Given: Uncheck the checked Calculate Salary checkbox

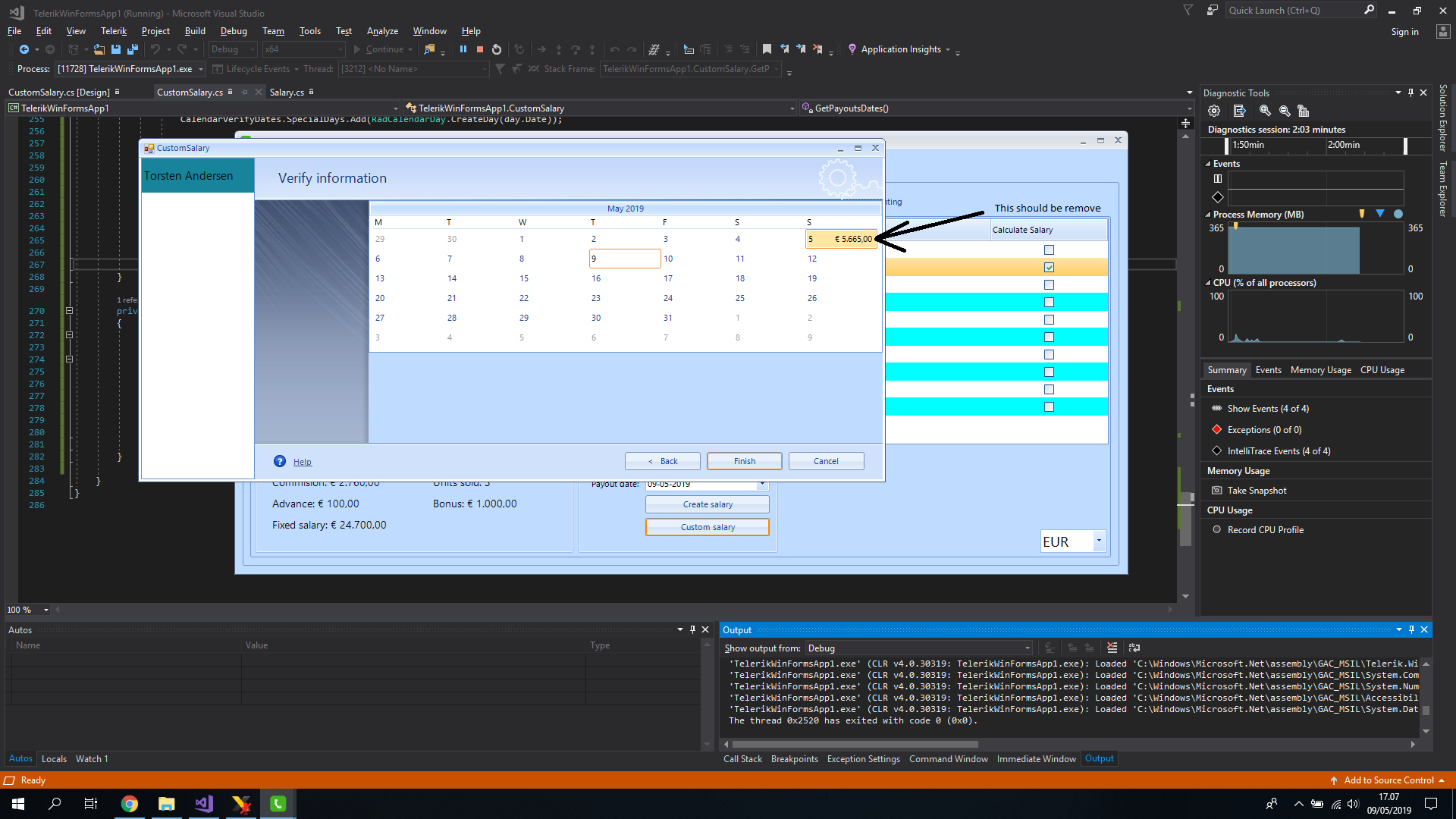Looking at the screenshot, I should pos(1049,267).
